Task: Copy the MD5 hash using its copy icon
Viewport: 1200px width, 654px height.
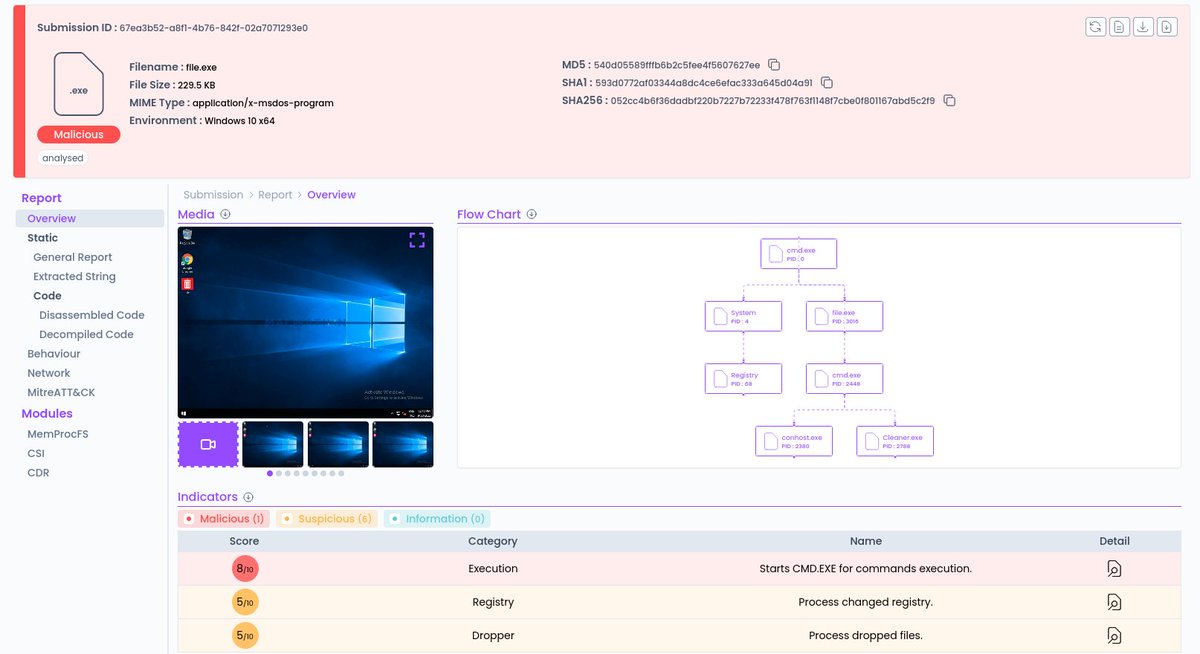Action: click(x=774, y=63)
